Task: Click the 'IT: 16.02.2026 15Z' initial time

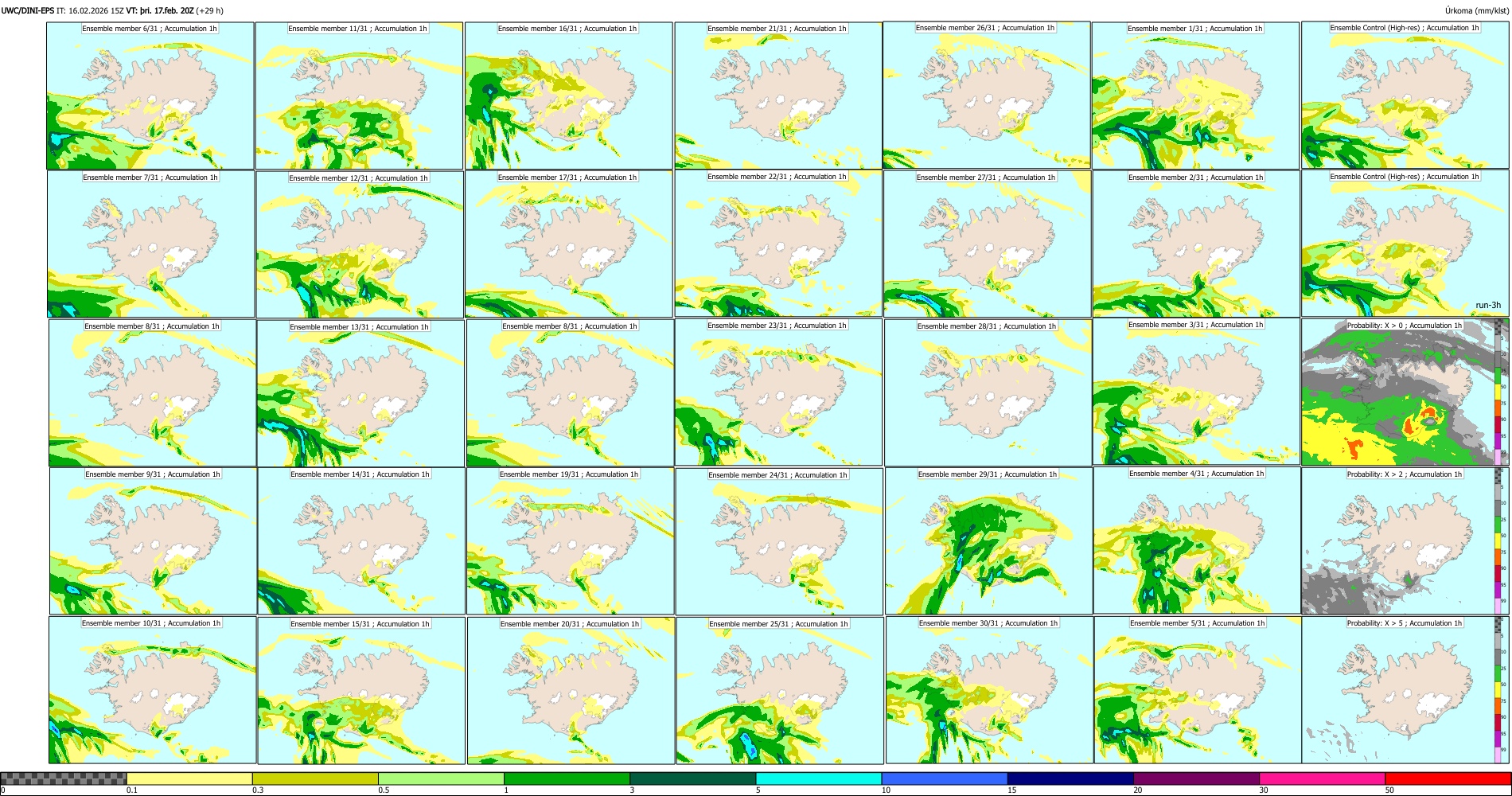Action: pyautogui.click(x=90, y=11)
